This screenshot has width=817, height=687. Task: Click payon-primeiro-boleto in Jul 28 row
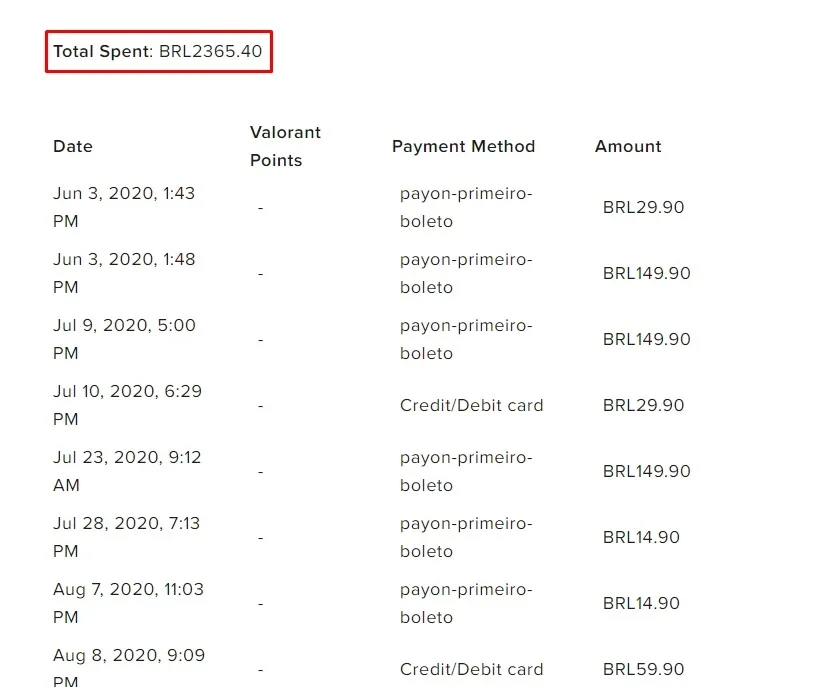coord(466,538)
